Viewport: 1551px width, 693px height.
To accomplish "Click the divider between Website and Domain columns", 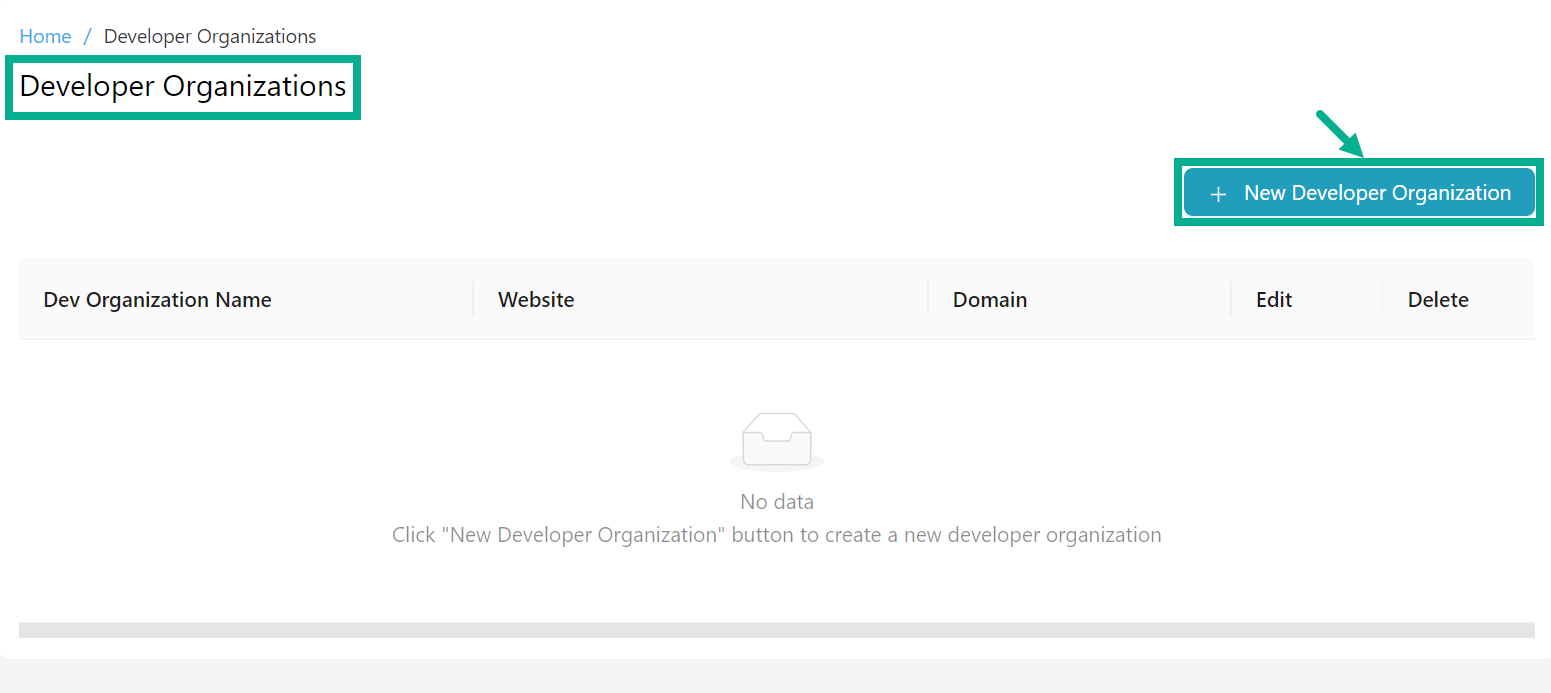I will pos(928,299).
